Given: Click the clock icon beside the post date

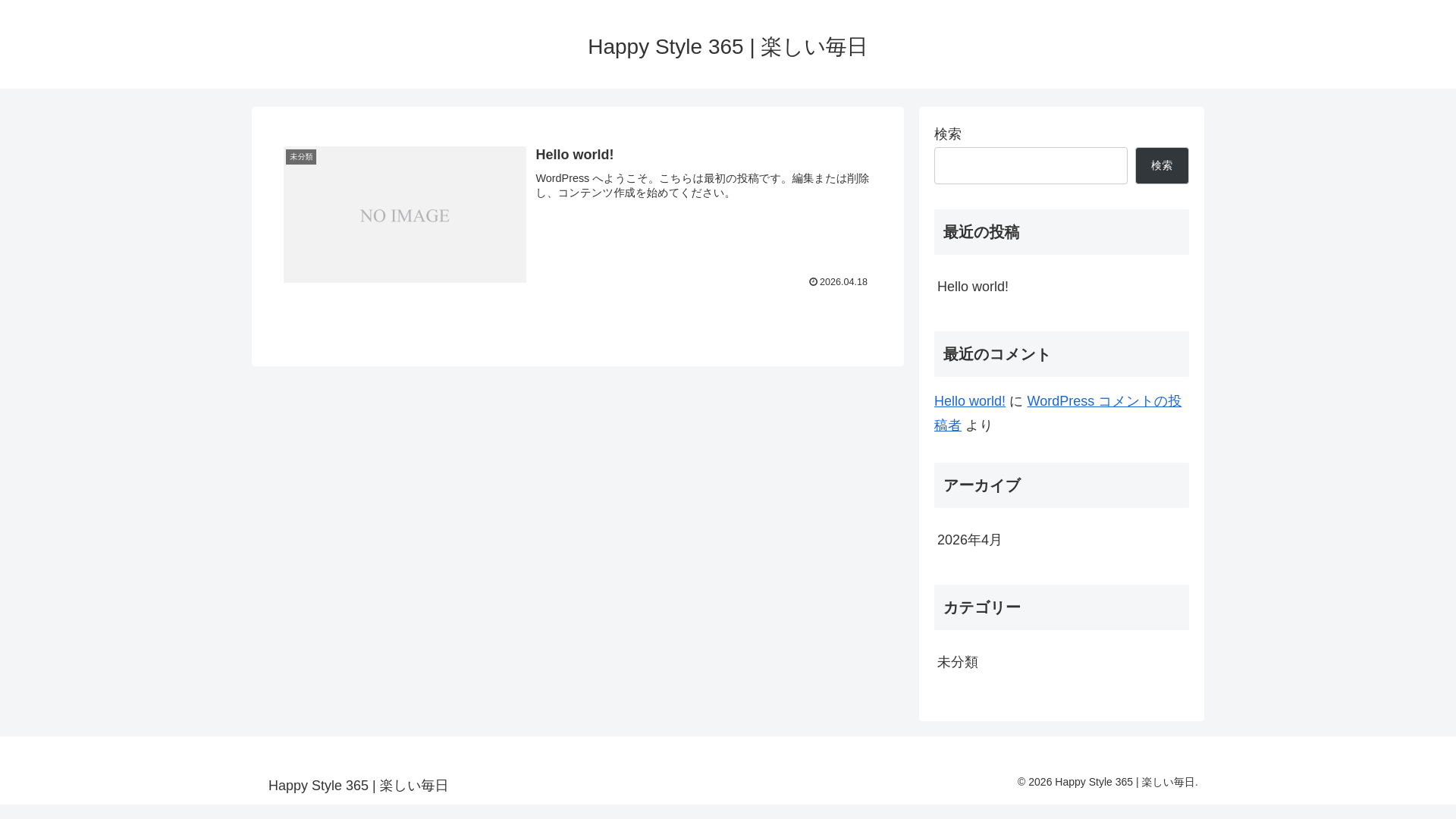Looking at the screenshot, I should 813,282.
